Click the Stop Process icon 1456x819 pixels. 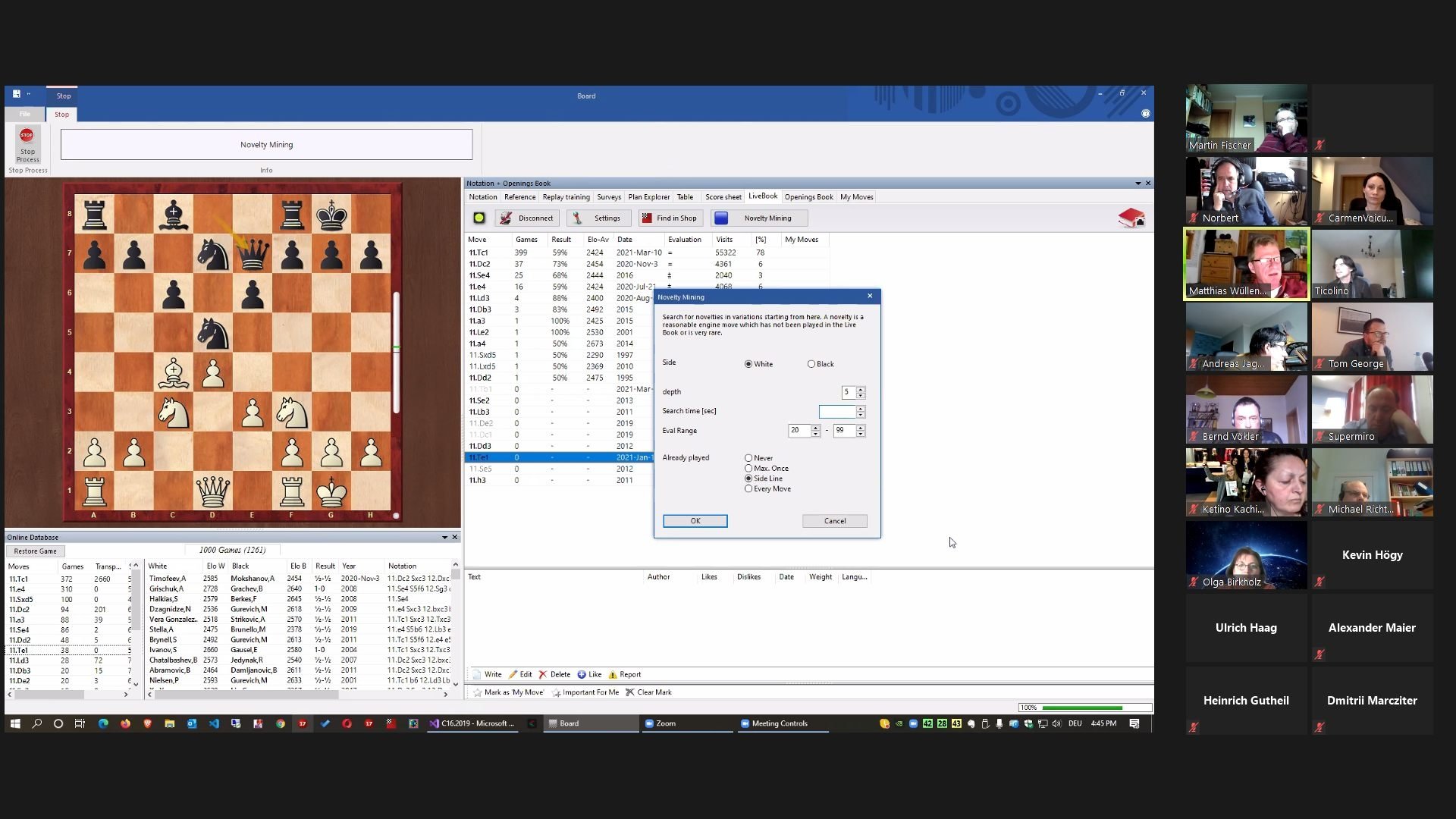[27, 136]
